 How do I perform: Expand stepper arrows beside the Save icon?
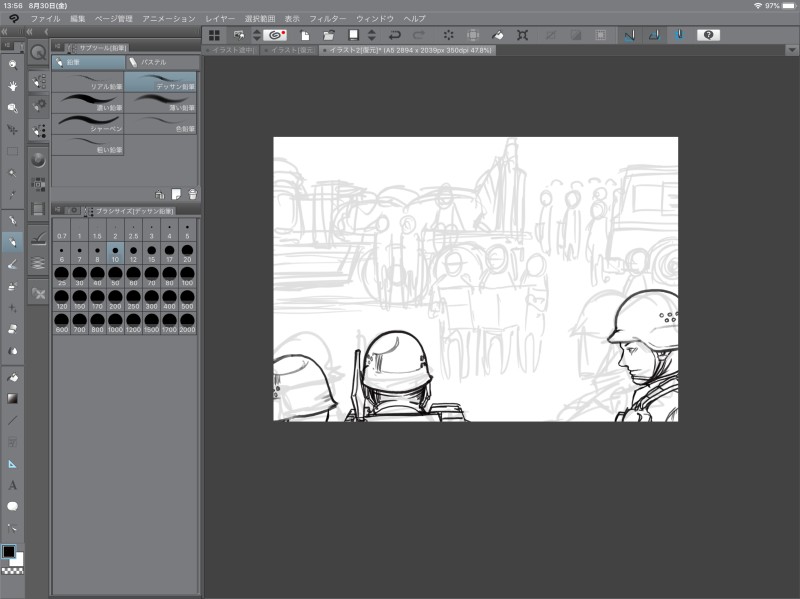[x=372, y=35]
